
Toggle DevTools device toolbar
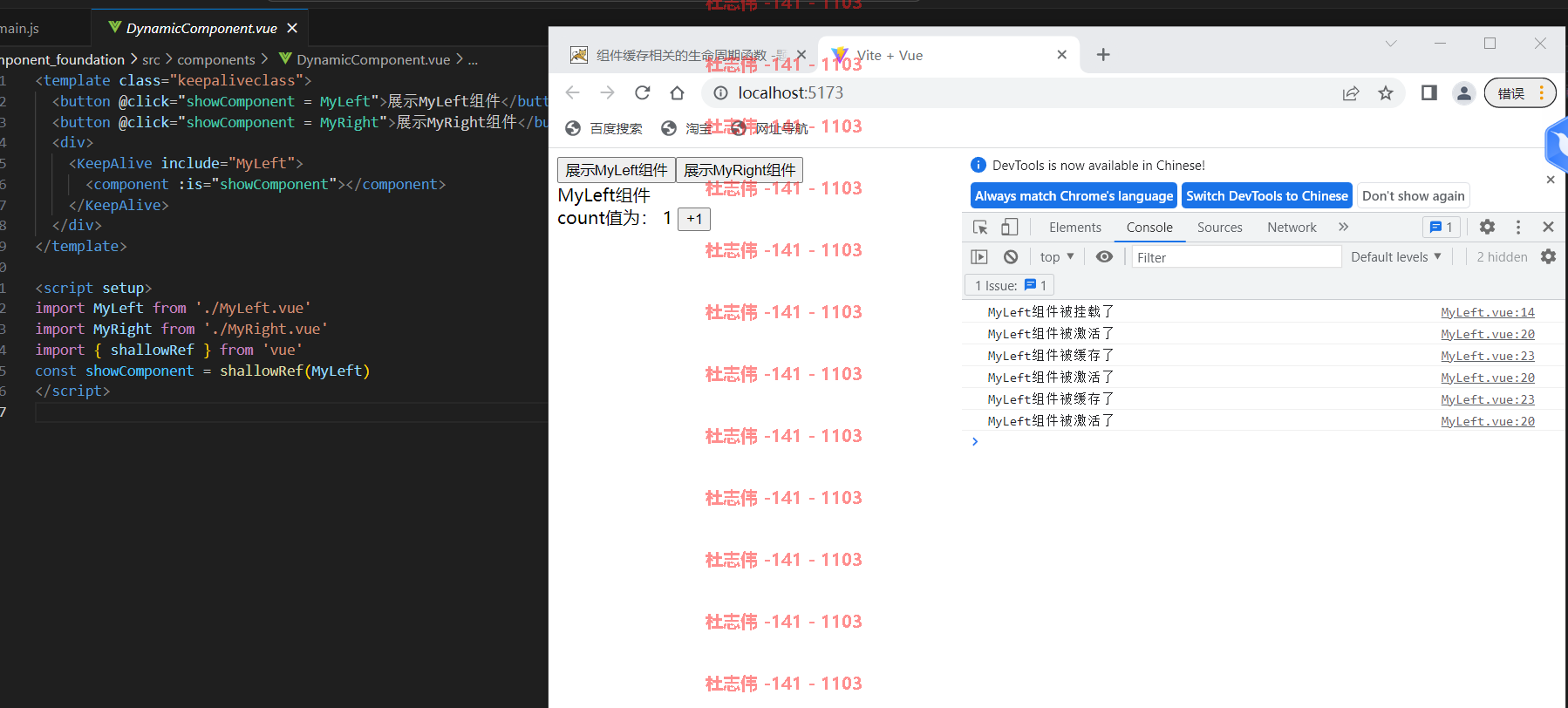coord(1009,228)
